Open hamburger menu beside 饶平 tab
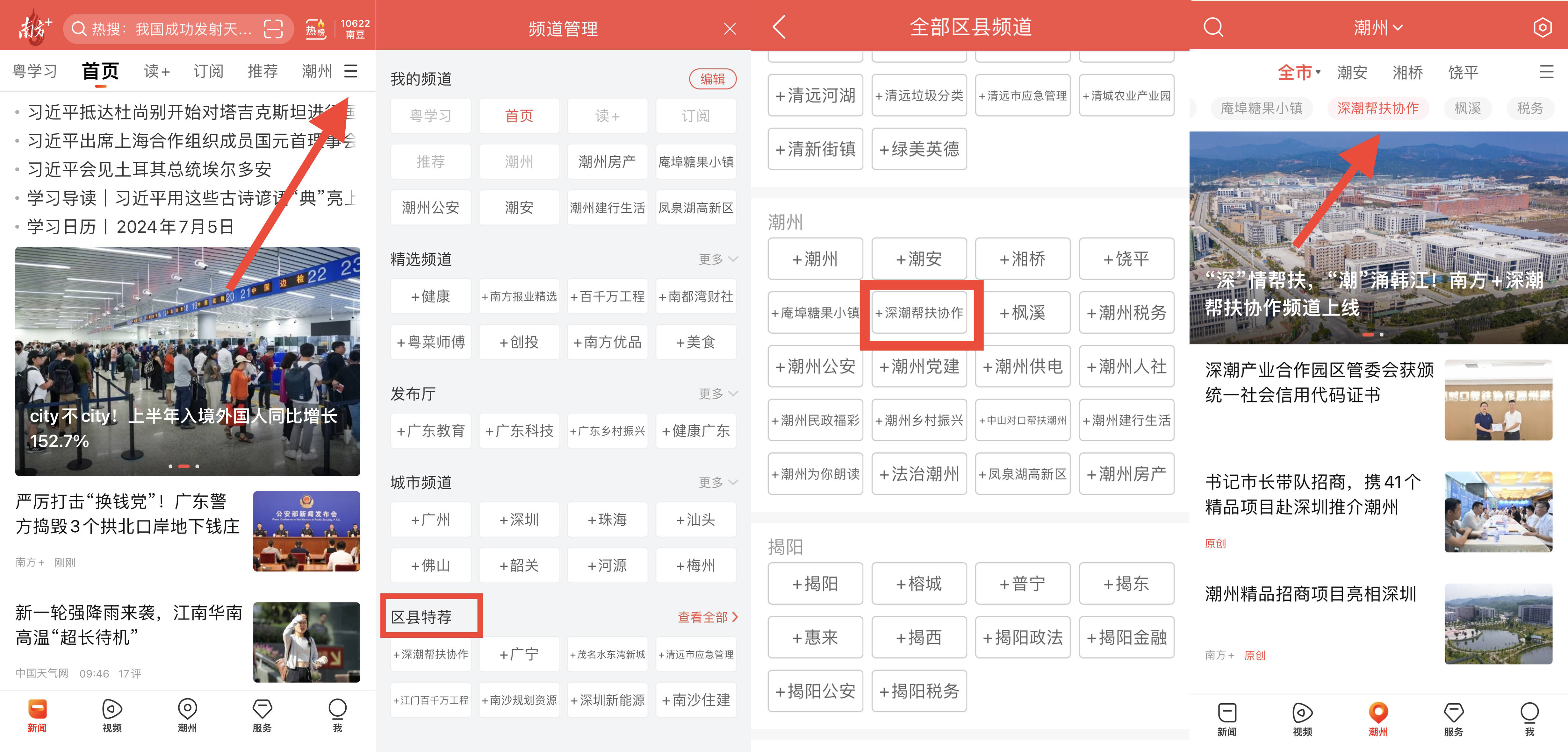This screenshot has width=1568, height=752. [x=1546, y=72]
